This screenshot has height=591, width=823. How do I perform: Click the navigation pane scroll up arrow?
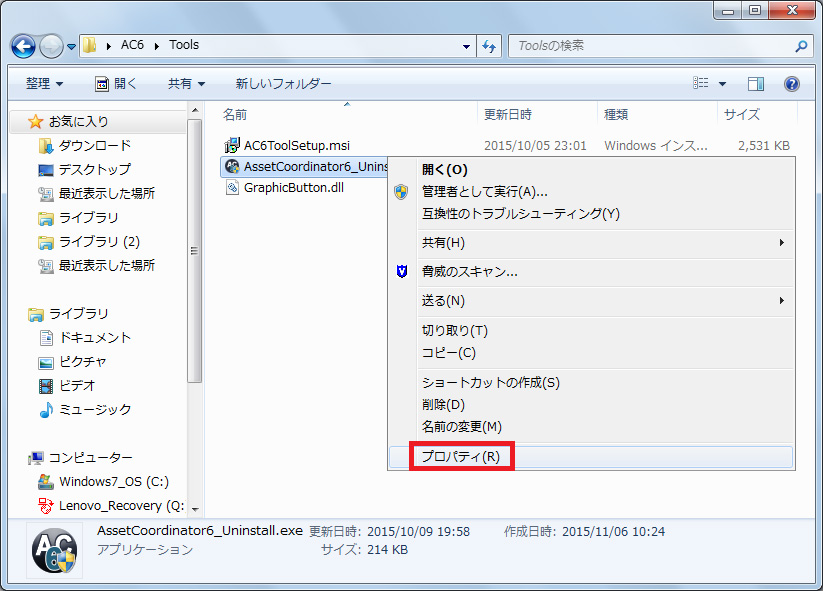point(195,110)
